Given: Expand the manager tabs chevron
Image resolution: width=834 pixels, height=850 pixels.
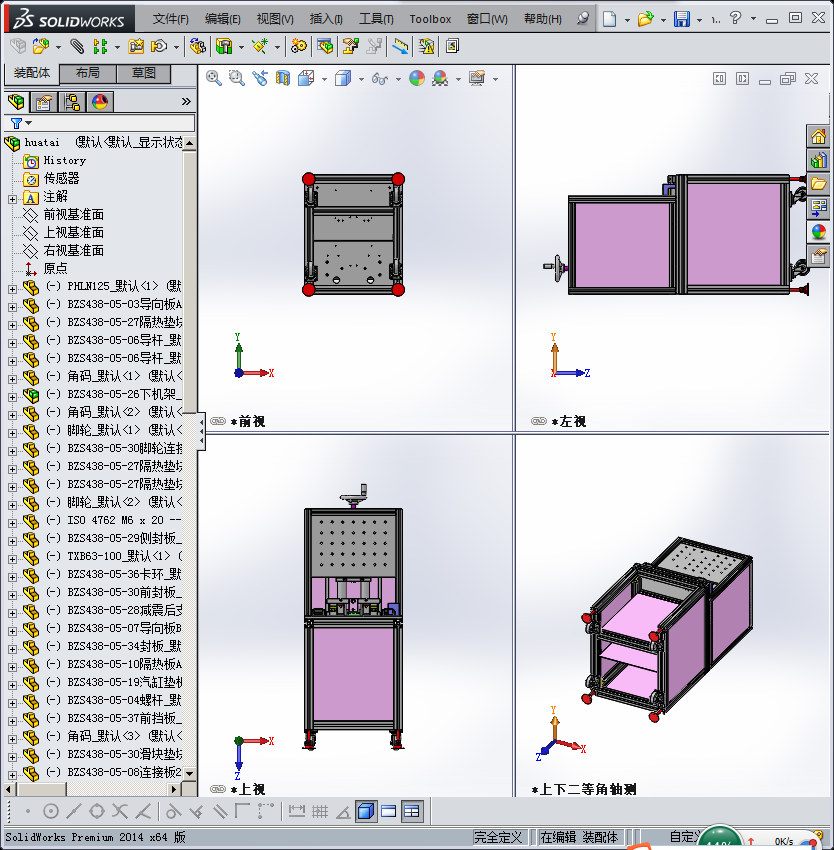Looking at the screenshot, I should 186,101.
